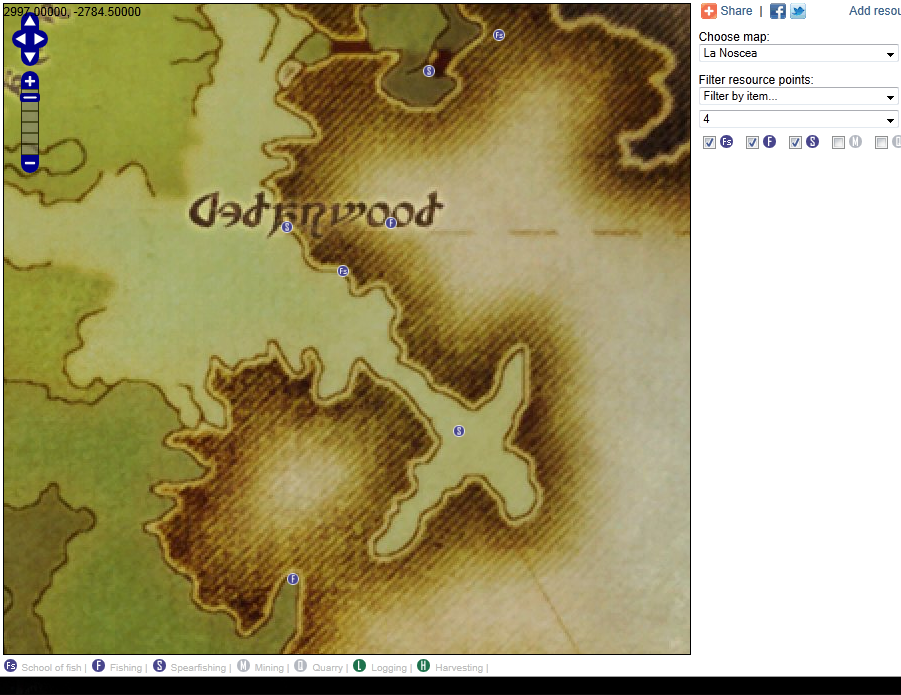The image size is (901, 695).
Task: Share the map on Twitter
Action: pyautogui.click(x=797, y=11)
